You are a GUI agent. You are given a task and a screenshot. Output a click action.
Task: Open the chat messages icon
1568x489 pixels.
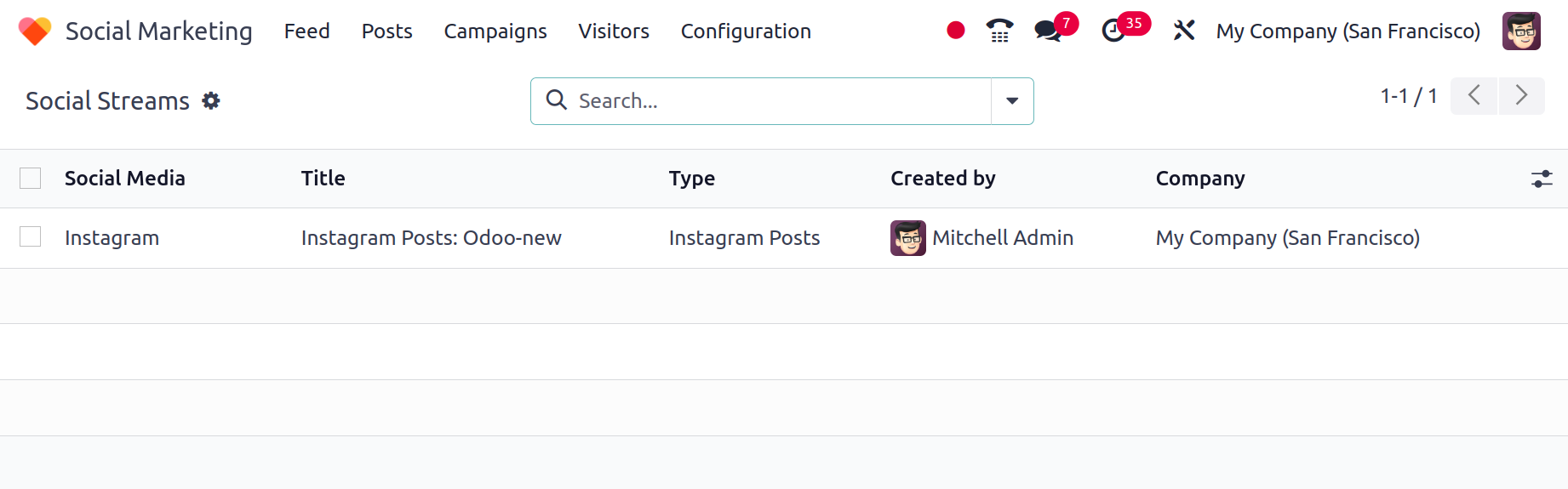pyautogui.click(x=1047, y=31)
